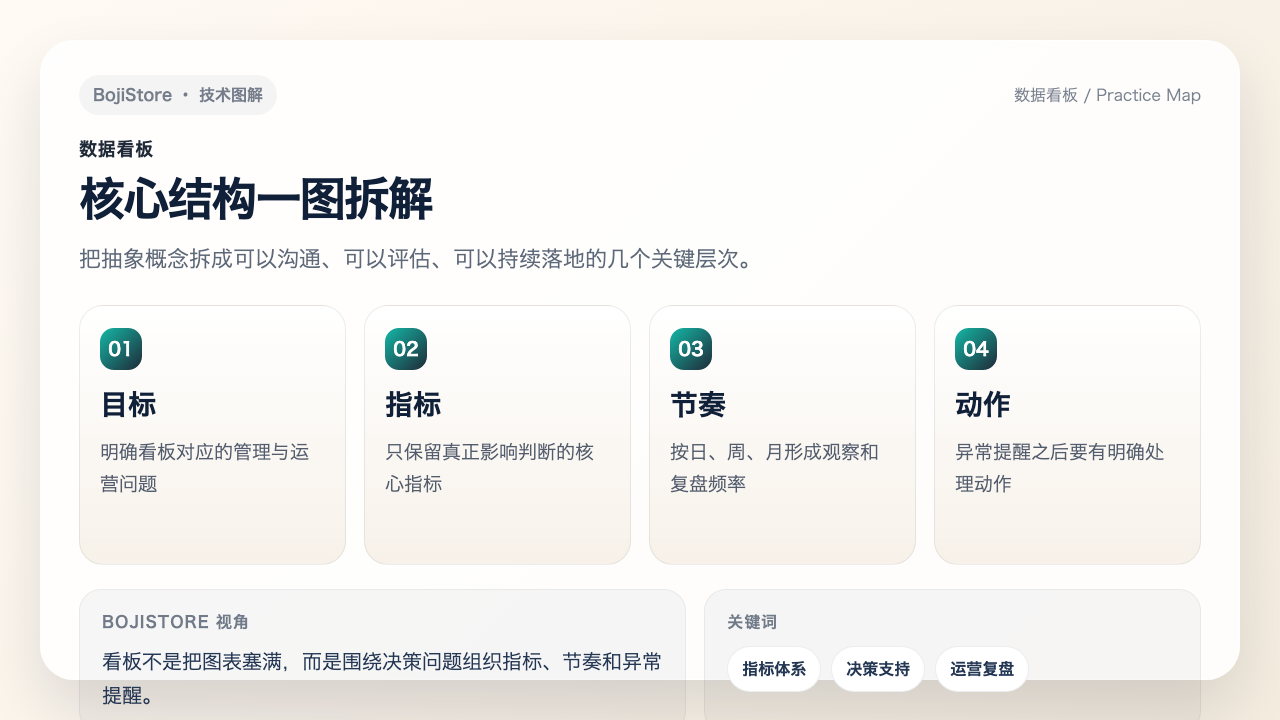Open the 指标 card
This screenshot has height=720, width=1280.
point(497,434)
